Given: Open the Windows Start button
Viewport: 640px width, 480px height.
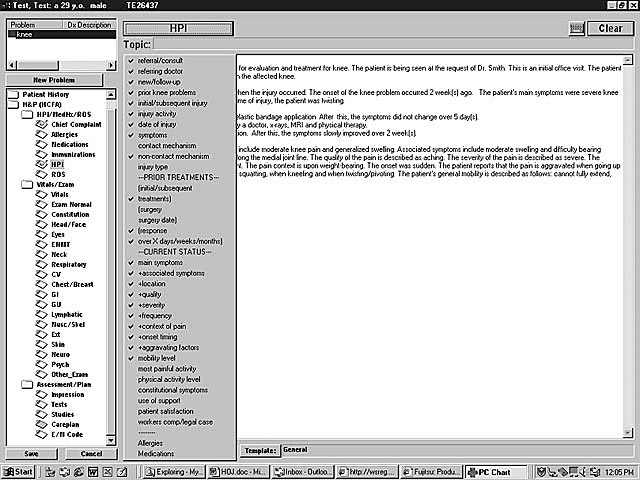Looking at the screenshot, I should [x=18, y=472].
